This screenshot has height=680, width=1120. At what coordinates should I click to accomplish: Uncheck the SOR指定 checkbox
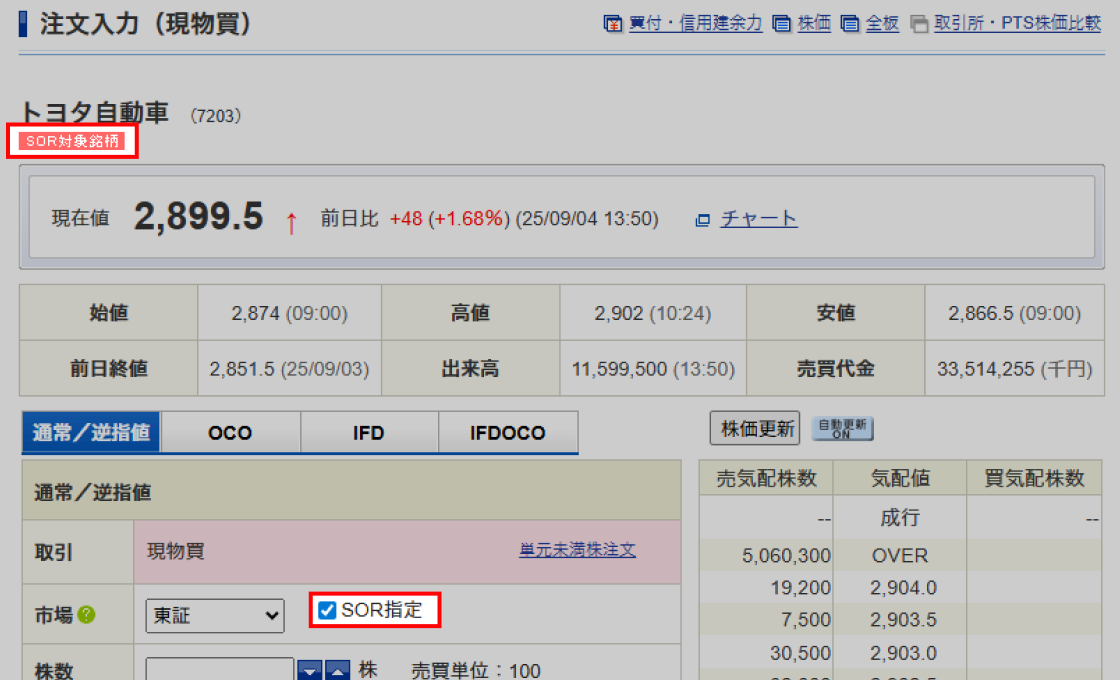(327, 610)
